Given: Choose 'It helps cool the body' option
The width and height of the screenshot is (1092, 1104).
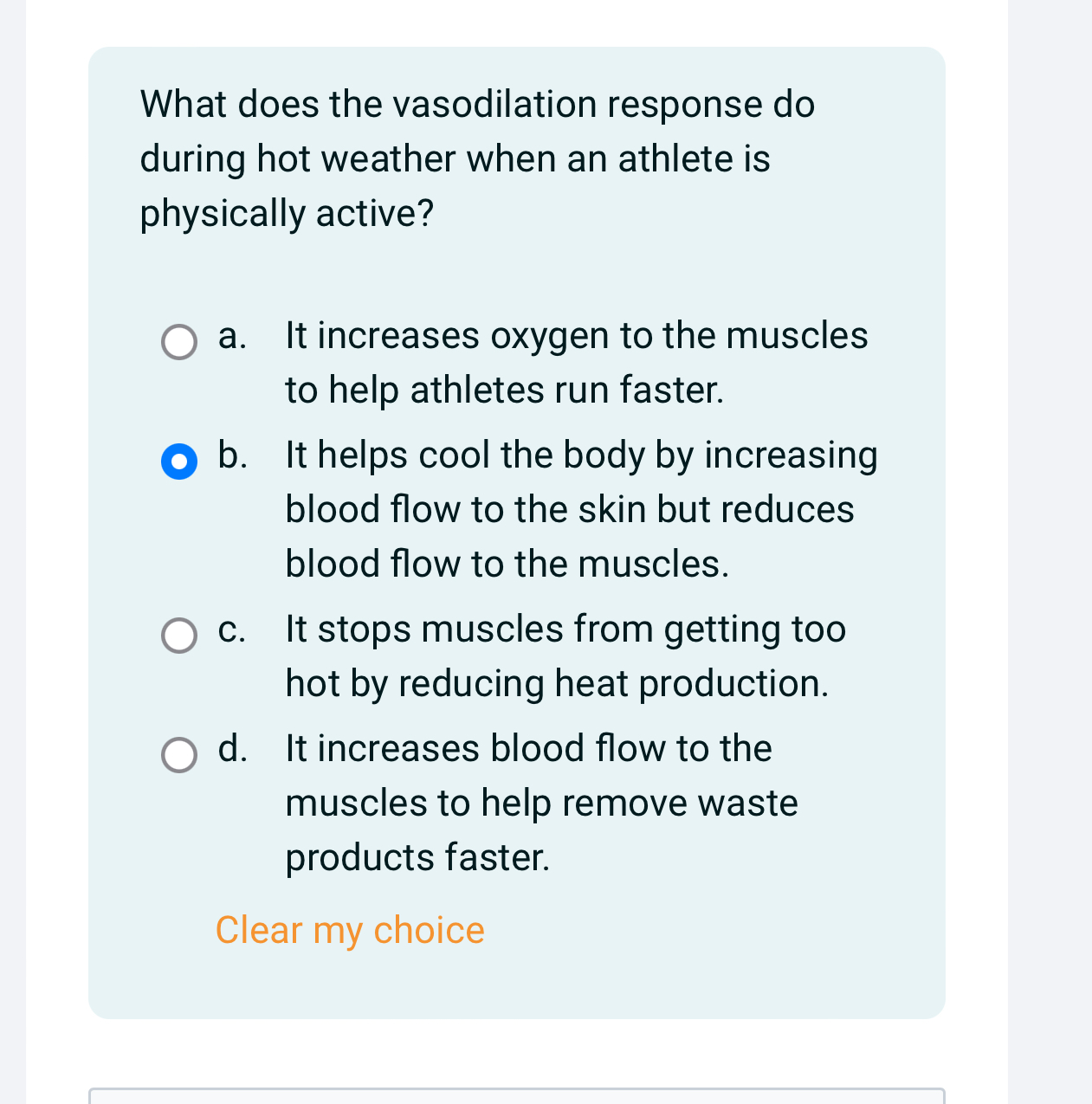Looking at the screenshot, I should [x=580, y=455].
